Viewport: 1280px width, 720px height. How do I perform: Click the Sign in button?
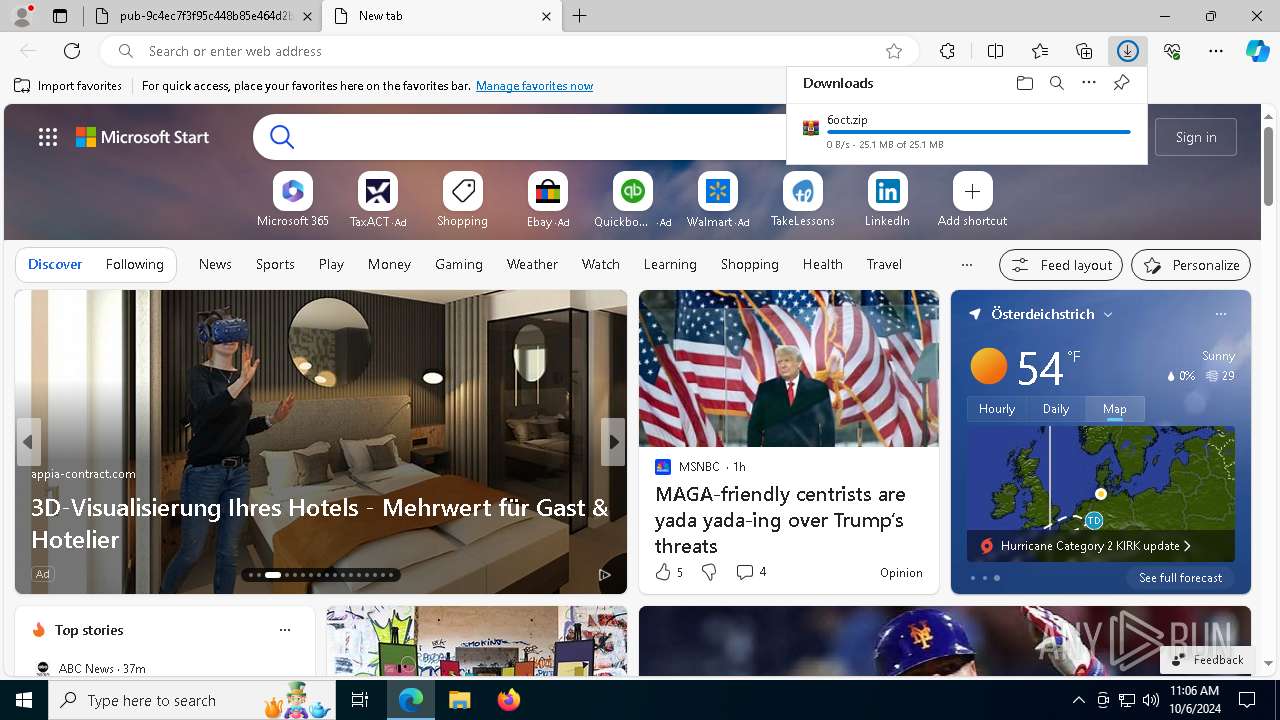click(x=1196, y=137)
